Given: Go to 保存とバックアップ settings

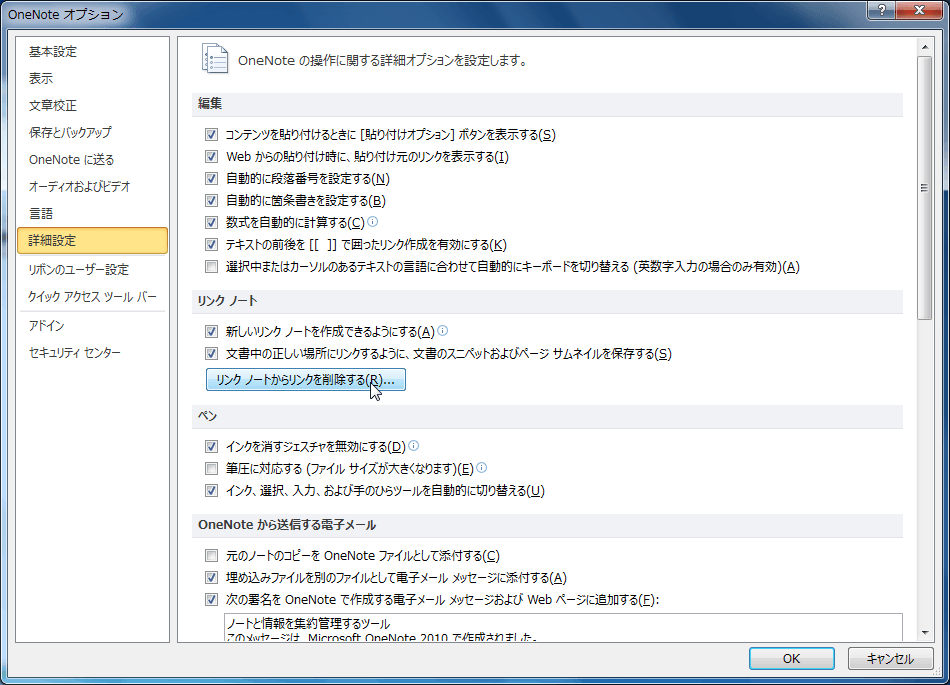Looking at the screenshot, I should [x=92, y=132].
